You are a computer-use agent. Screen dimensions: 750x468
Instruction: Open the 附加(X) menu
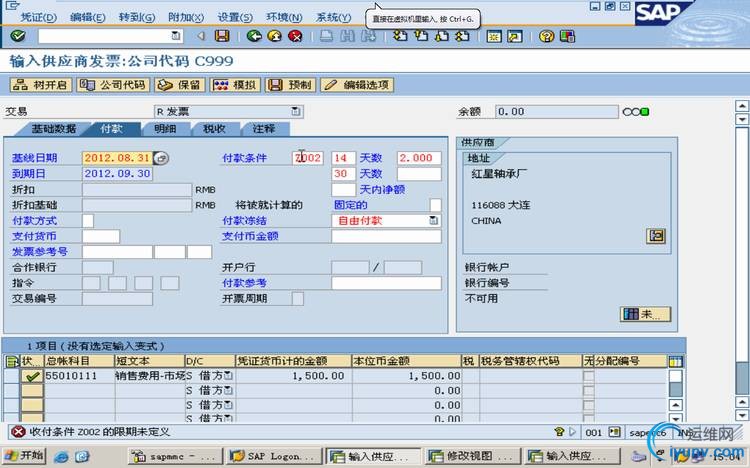click(x=186, y=17)
